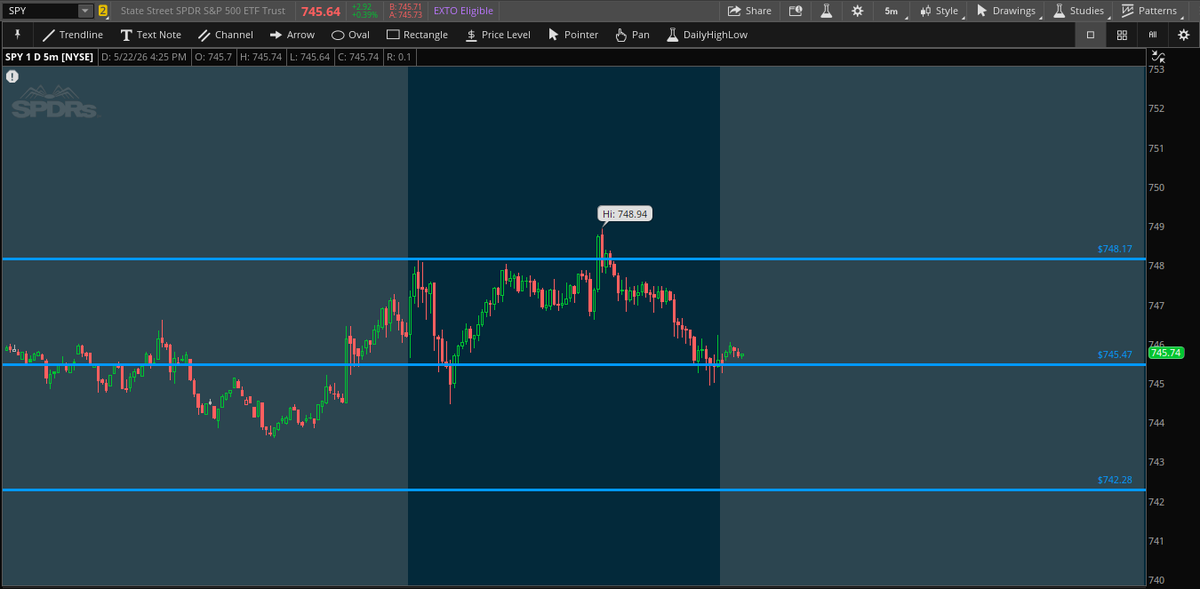Click the State Street SPDR S&P 500 ETF Trust title
This screenshot has width=1200, height=589.
tap(202, 11)
